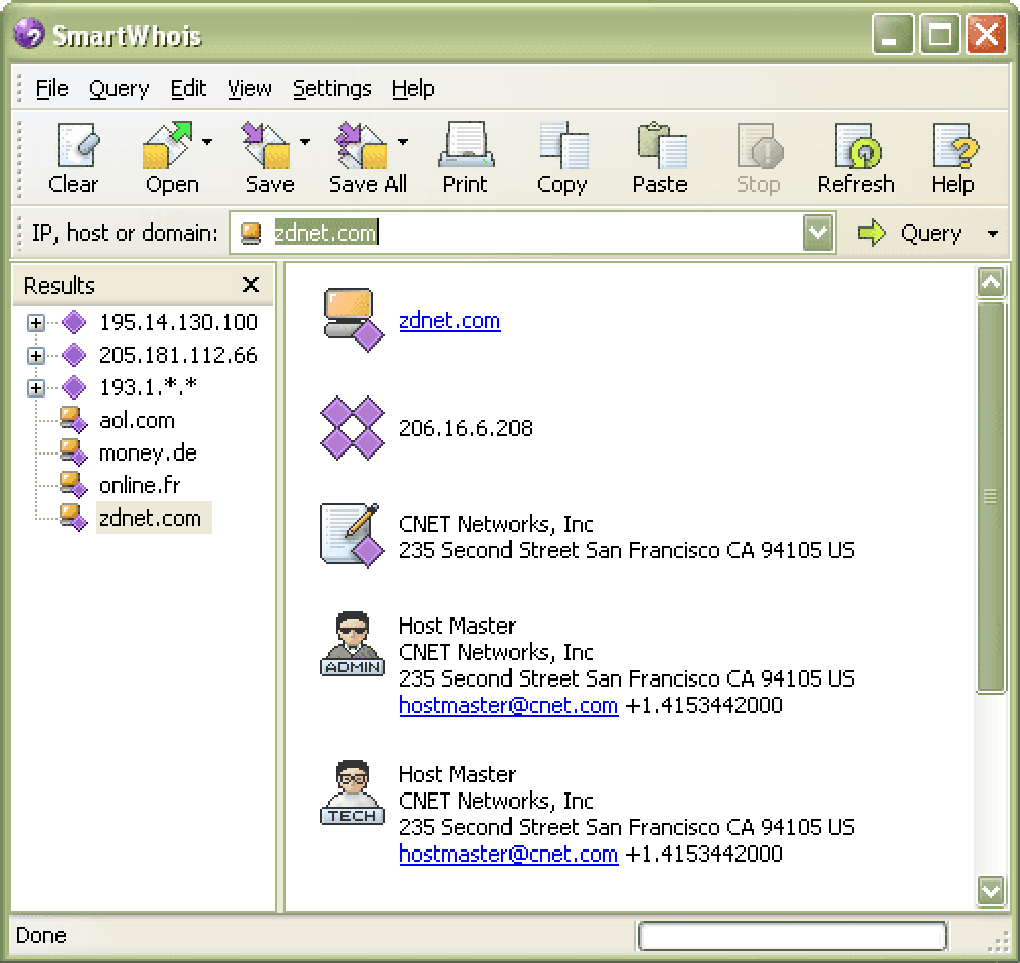Open the Save All dropdown arrow
The image size is (1020, 963).
coord(403,141)
